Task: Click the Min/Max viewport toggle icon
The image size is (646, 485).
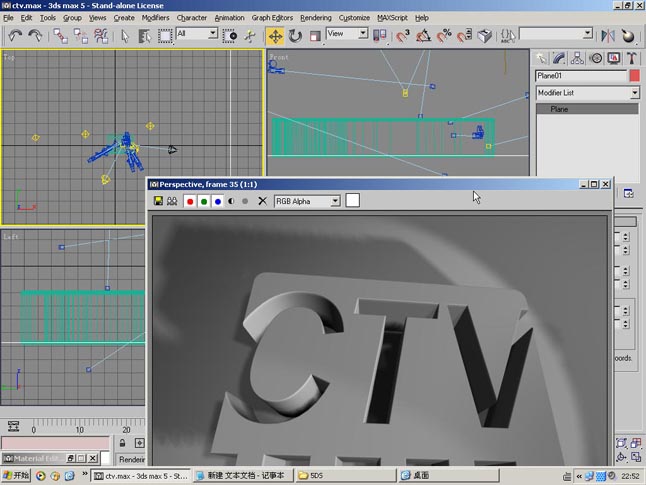Action: click(635, 457)
